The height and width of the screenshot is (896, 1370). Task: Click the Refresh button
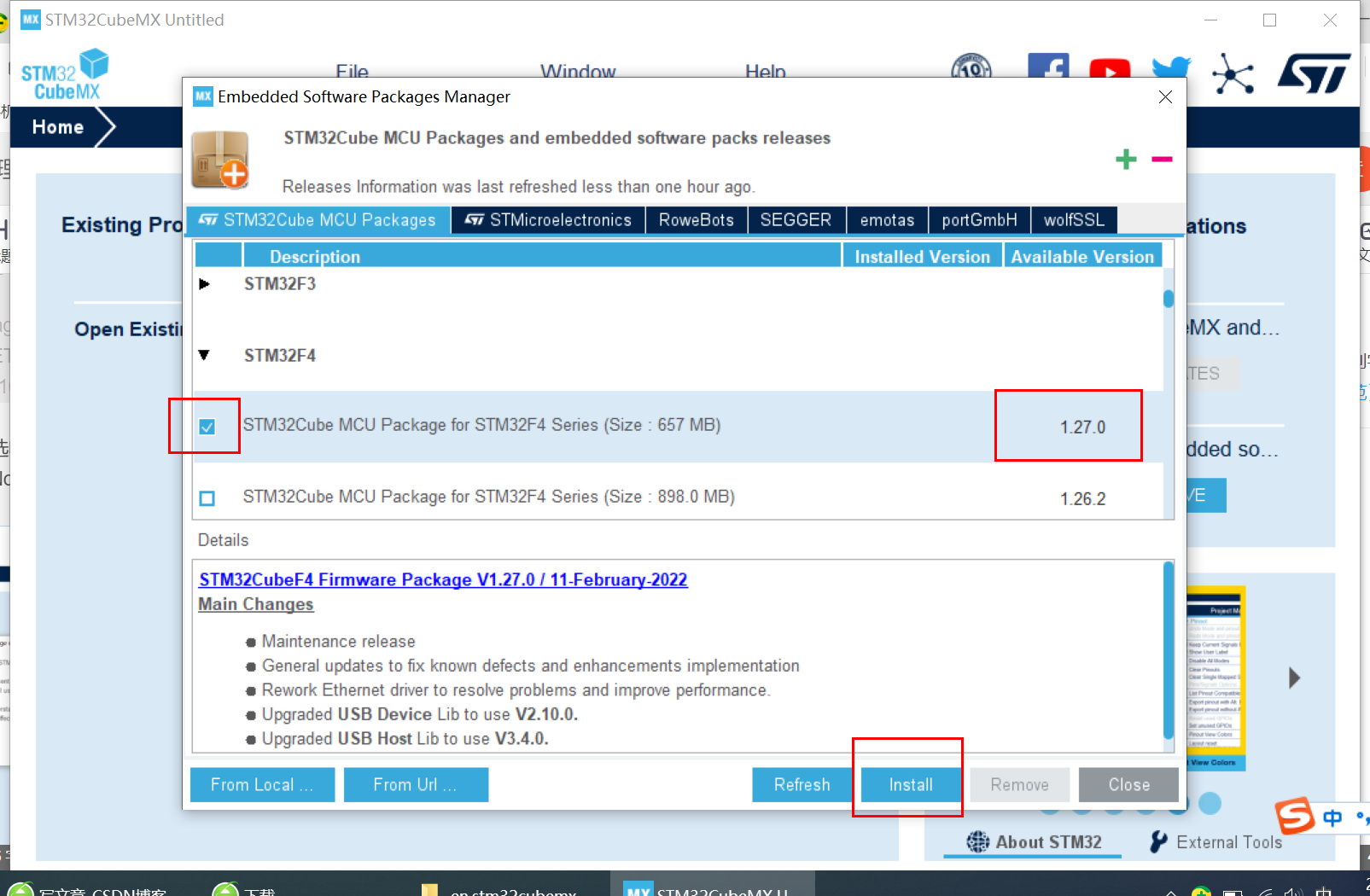(802, 785)
